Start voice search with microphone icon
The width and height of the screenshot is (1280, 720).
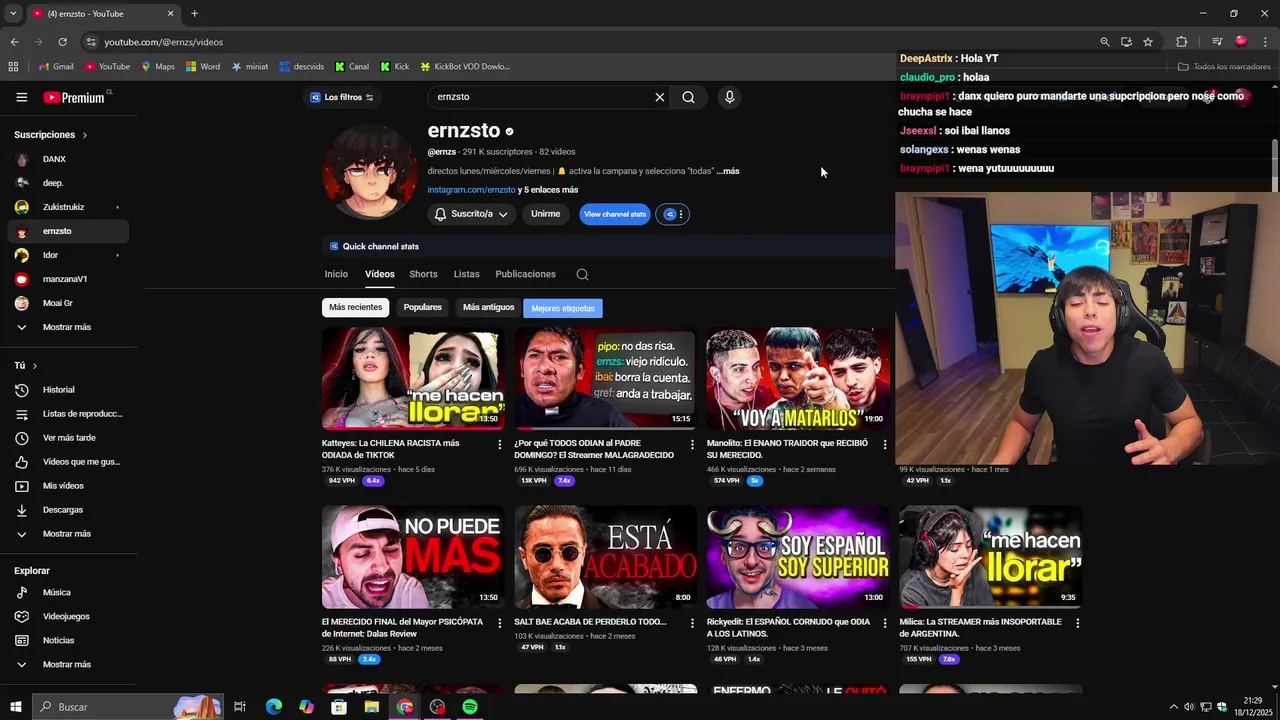(x=729, y=97)
